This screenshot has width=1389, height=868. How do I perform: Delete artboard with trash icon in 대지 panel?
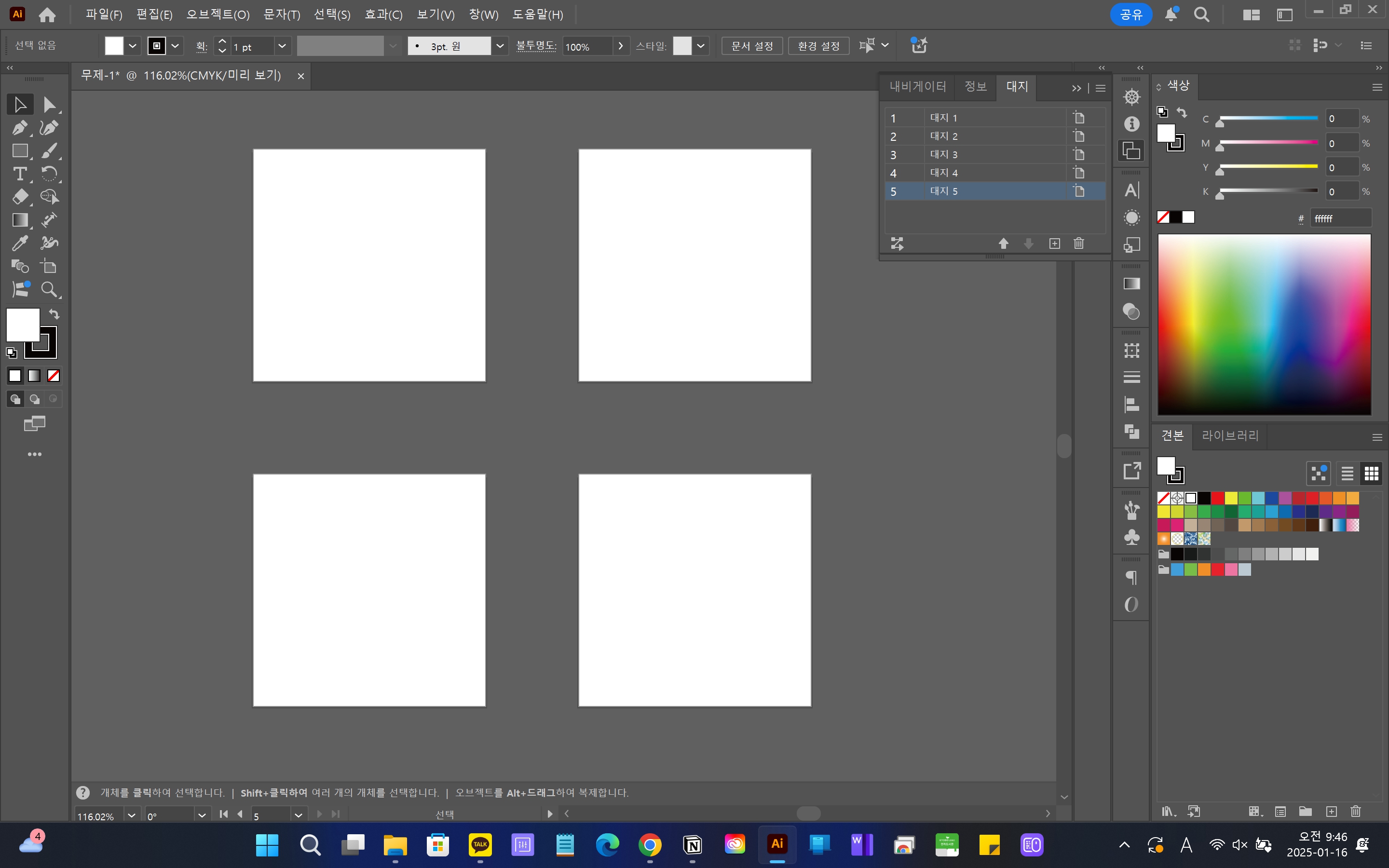pos(1078,244)
